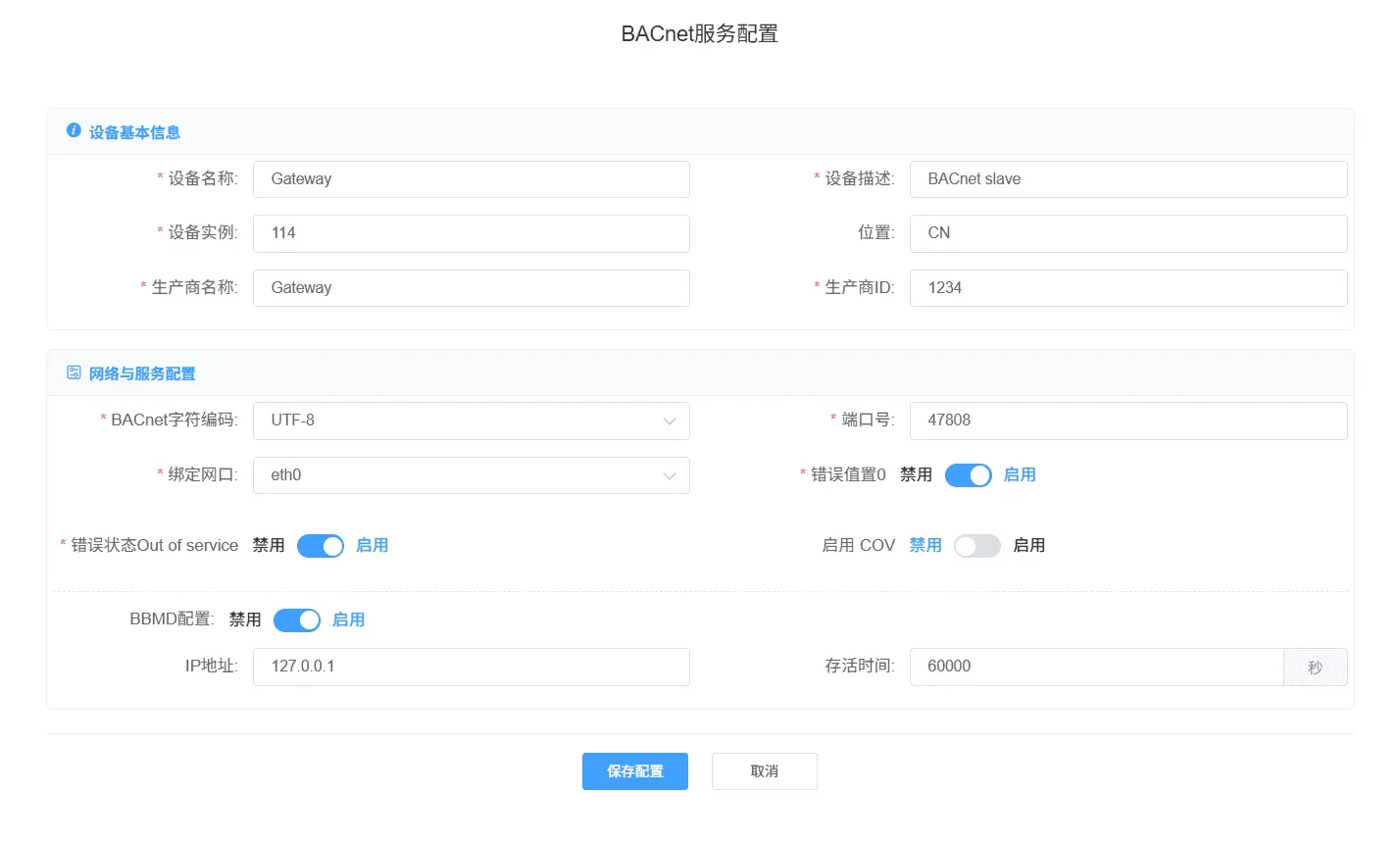Click the panel icon beside 网络与服务配置

(74, 373)
